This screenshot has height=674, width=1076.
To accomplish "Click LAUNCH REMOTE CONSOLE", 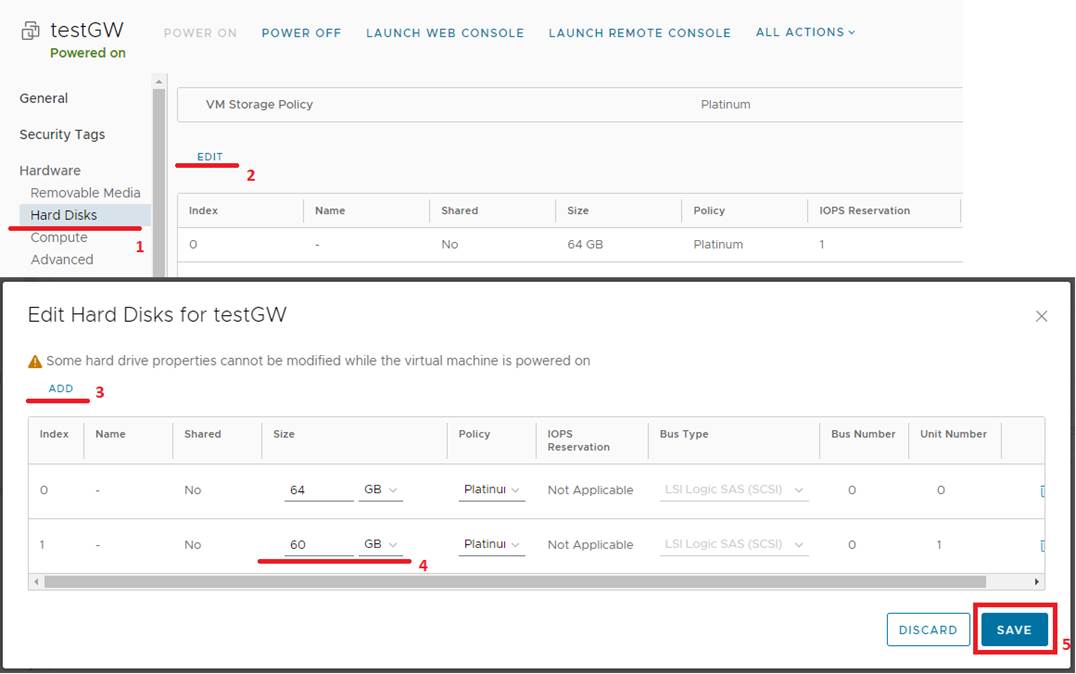I will [640, 33].
